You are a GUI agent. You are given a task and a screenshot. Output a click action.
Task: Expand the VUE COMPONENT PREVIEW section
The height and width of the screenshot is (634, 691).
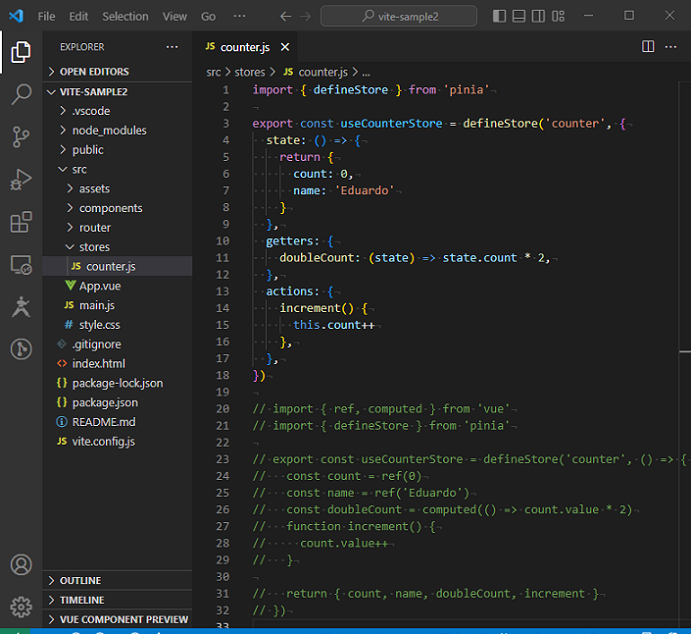click(117, 619)
